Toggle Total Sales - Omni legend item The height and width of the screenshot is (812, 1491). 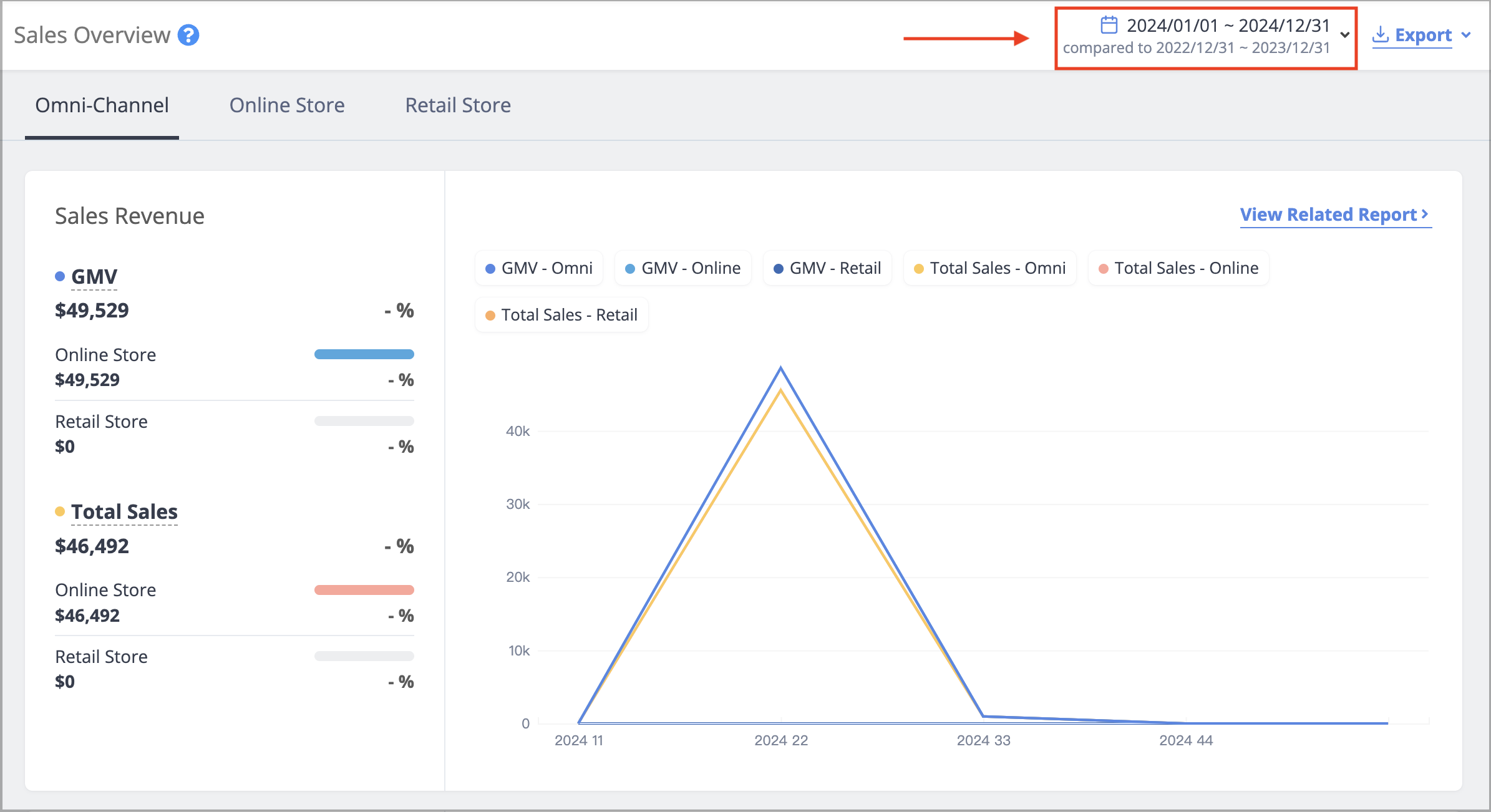[x=990, y=268]
